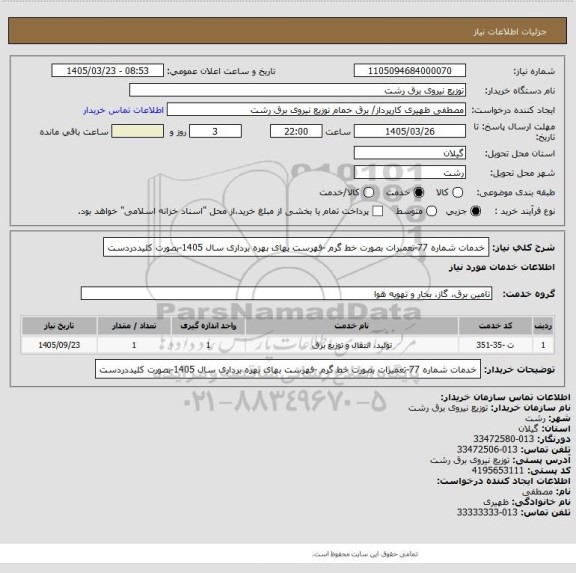Toggle the اسناد خزانه اسلامی payment checkbox

tap(377, 211)
